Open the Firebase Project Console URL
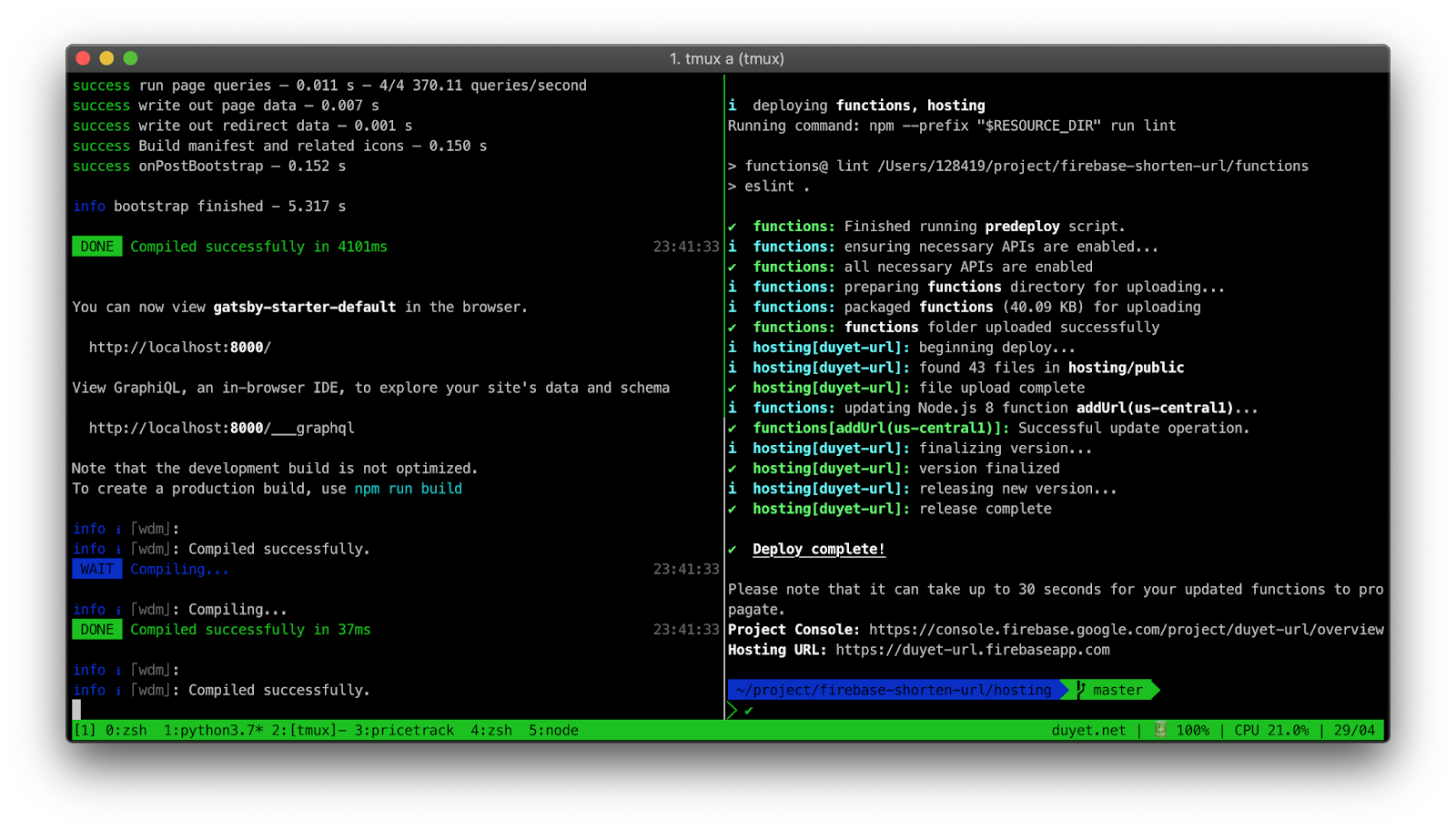This screenshot has height=830, width=1456. point(1127,630)
